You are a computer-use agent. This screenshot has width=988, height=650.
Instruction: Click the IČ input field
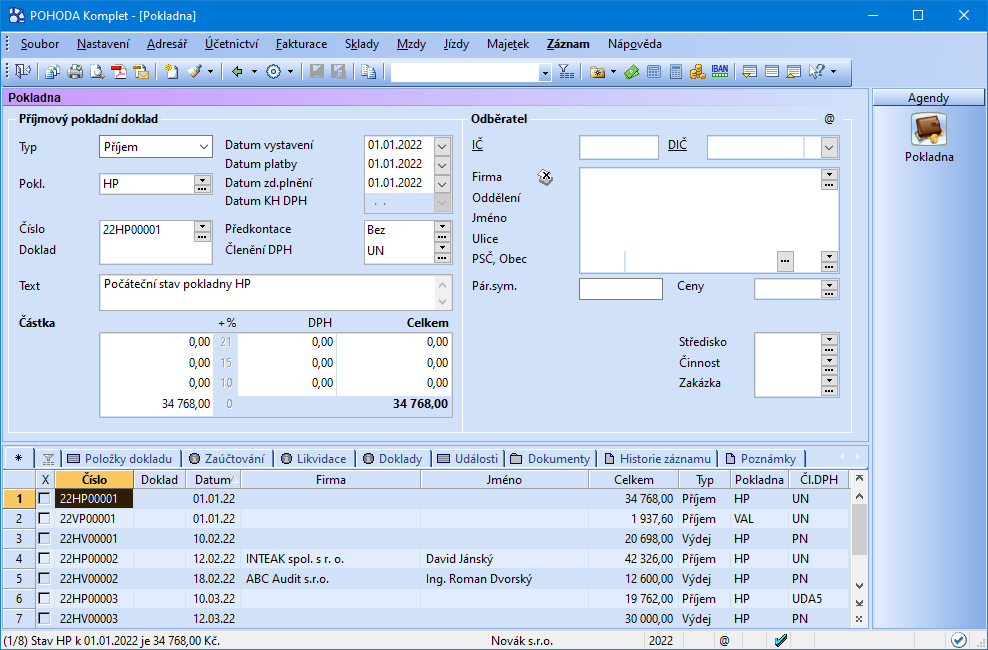tap(619, 147)
